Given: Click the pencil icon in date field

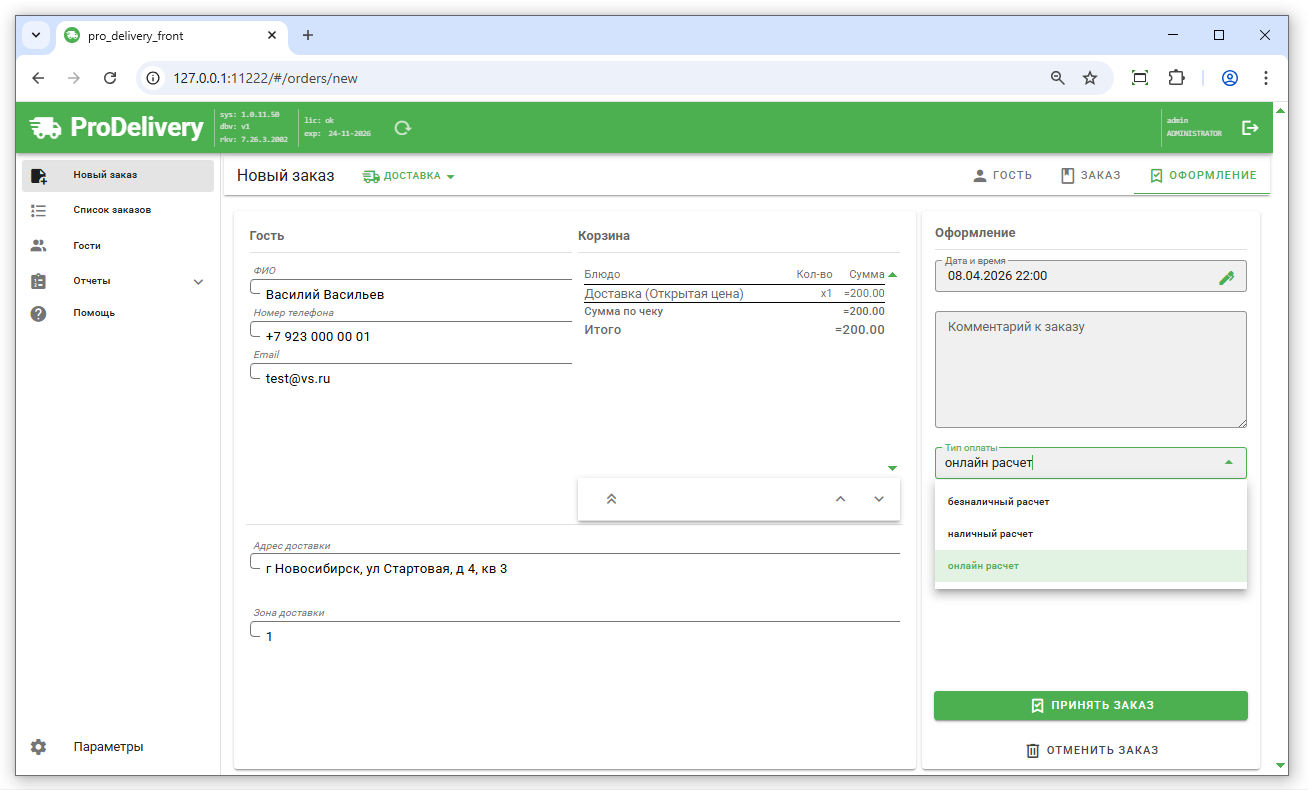Looking at the screenshot, I should (1227, 277).
